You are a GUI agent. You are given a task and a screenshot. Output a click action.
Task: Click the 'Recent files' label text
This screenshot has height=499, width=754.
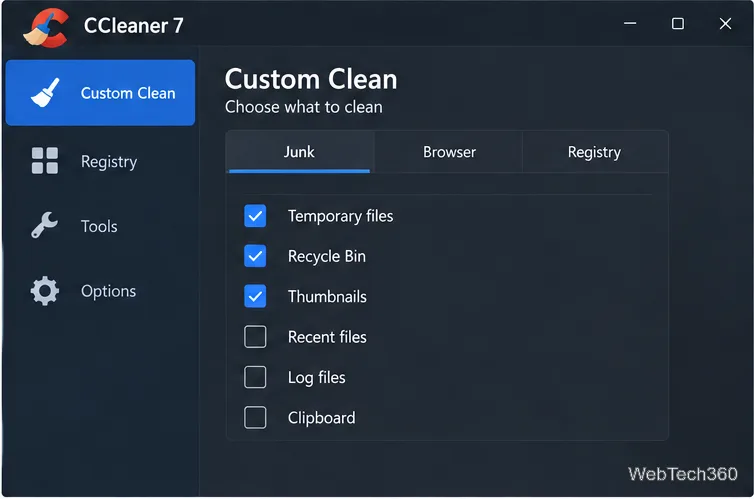(x=327, y=337)
